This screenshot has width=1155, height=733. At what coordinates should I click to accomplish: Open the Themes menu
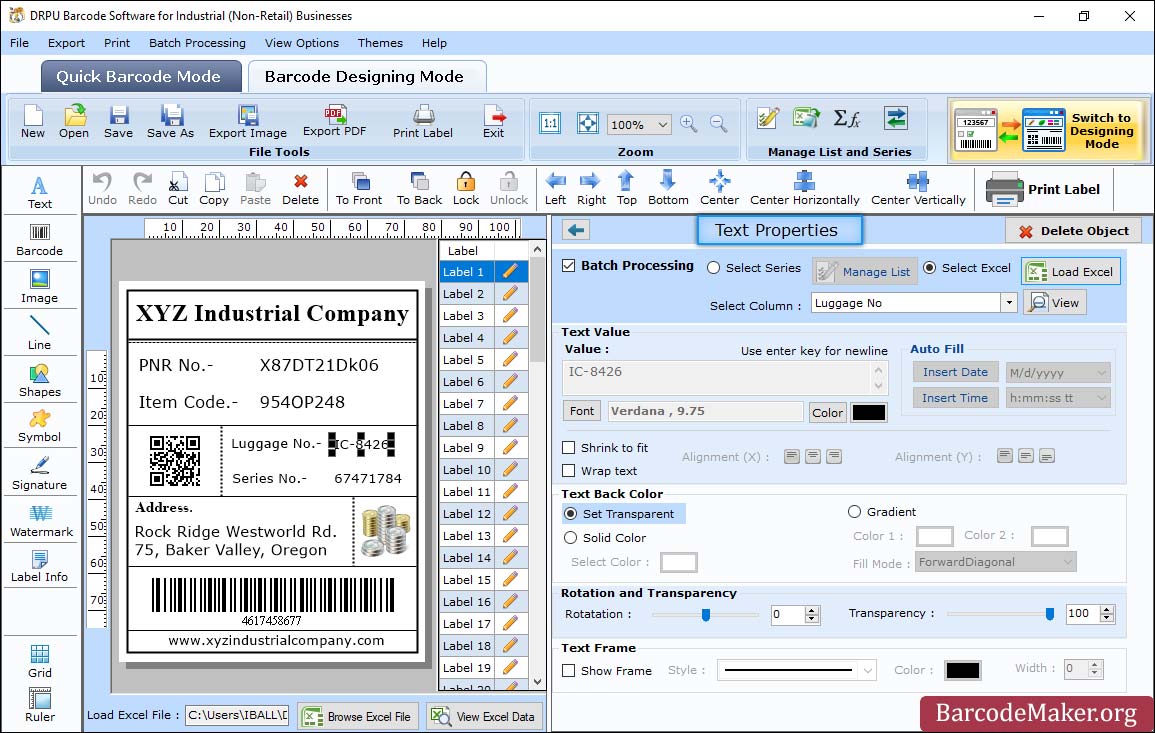click(380, 43)
